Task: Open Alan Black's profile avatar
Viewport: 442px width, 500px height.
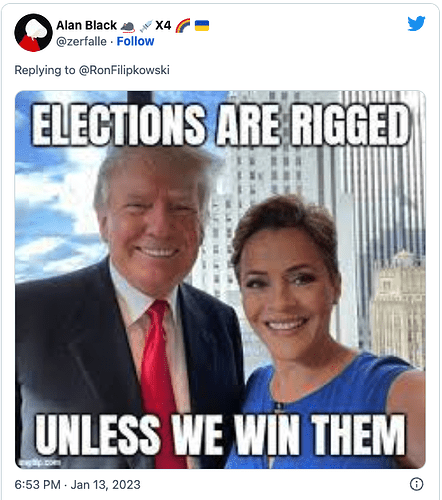Action: [33, 33]
